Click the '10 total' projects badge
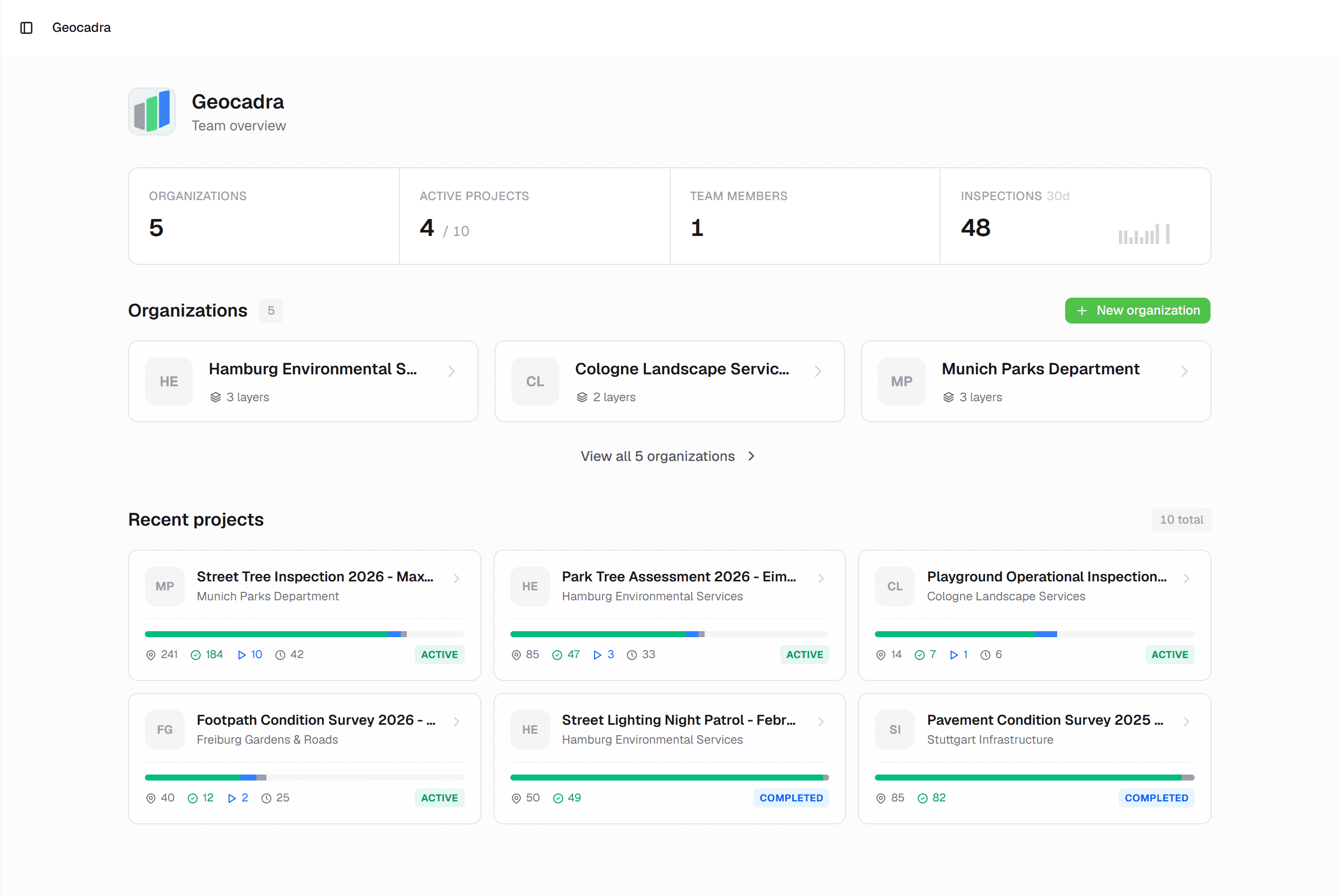 1181,519
